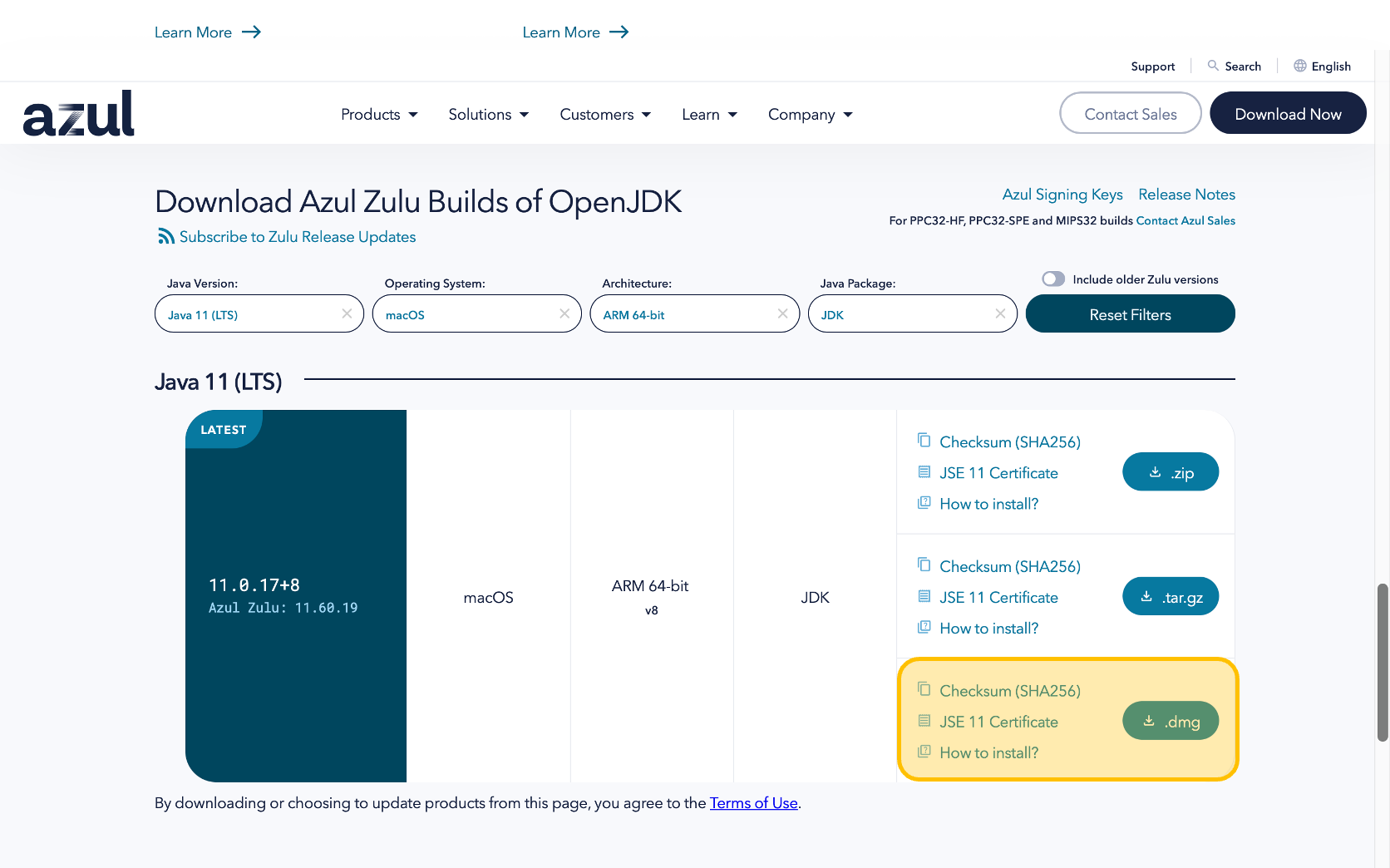
Task: Open the Terms of Use link
Action: coord(753,803)
